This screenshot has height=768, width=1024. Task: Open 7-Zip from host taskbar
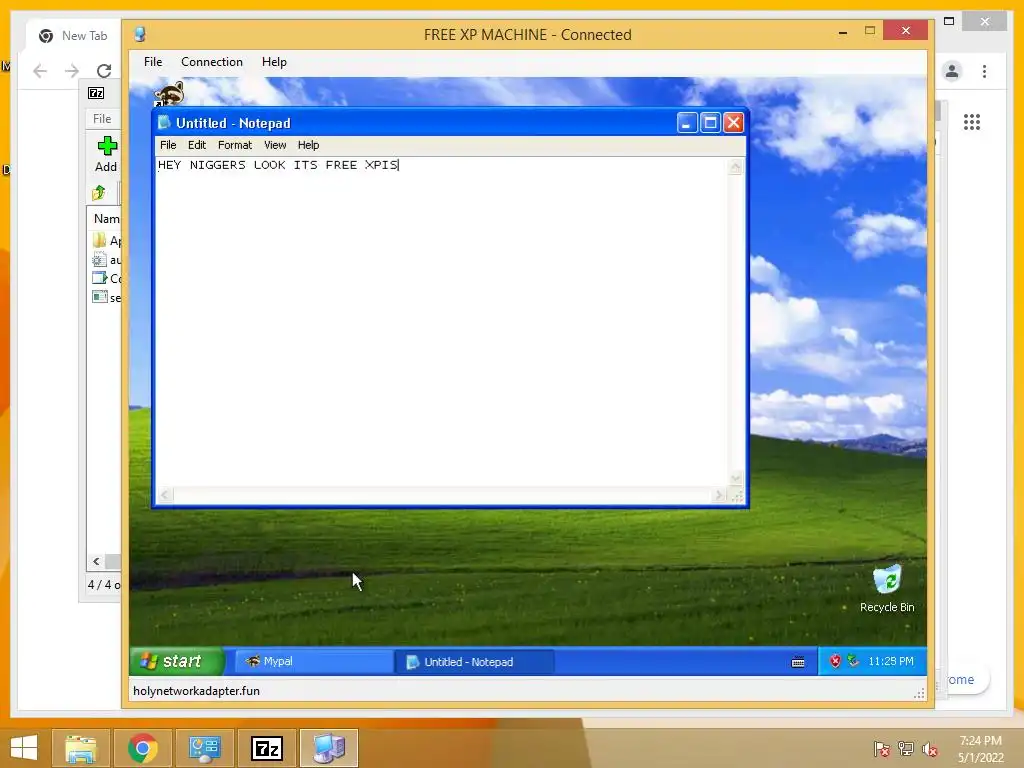coord(267,748)
